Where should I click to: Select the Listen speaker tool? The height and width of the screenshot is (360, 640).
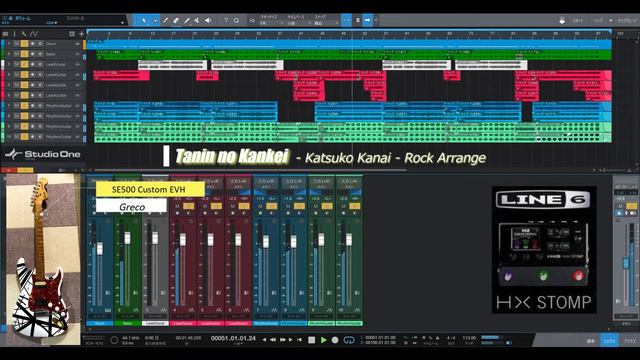(208, 20)
